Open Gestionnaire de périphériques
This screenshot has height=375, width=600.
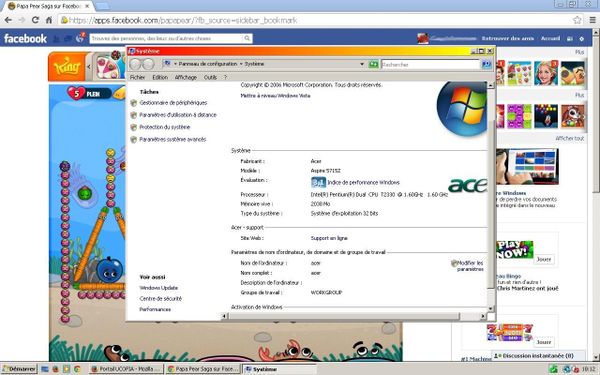(173, 103)
